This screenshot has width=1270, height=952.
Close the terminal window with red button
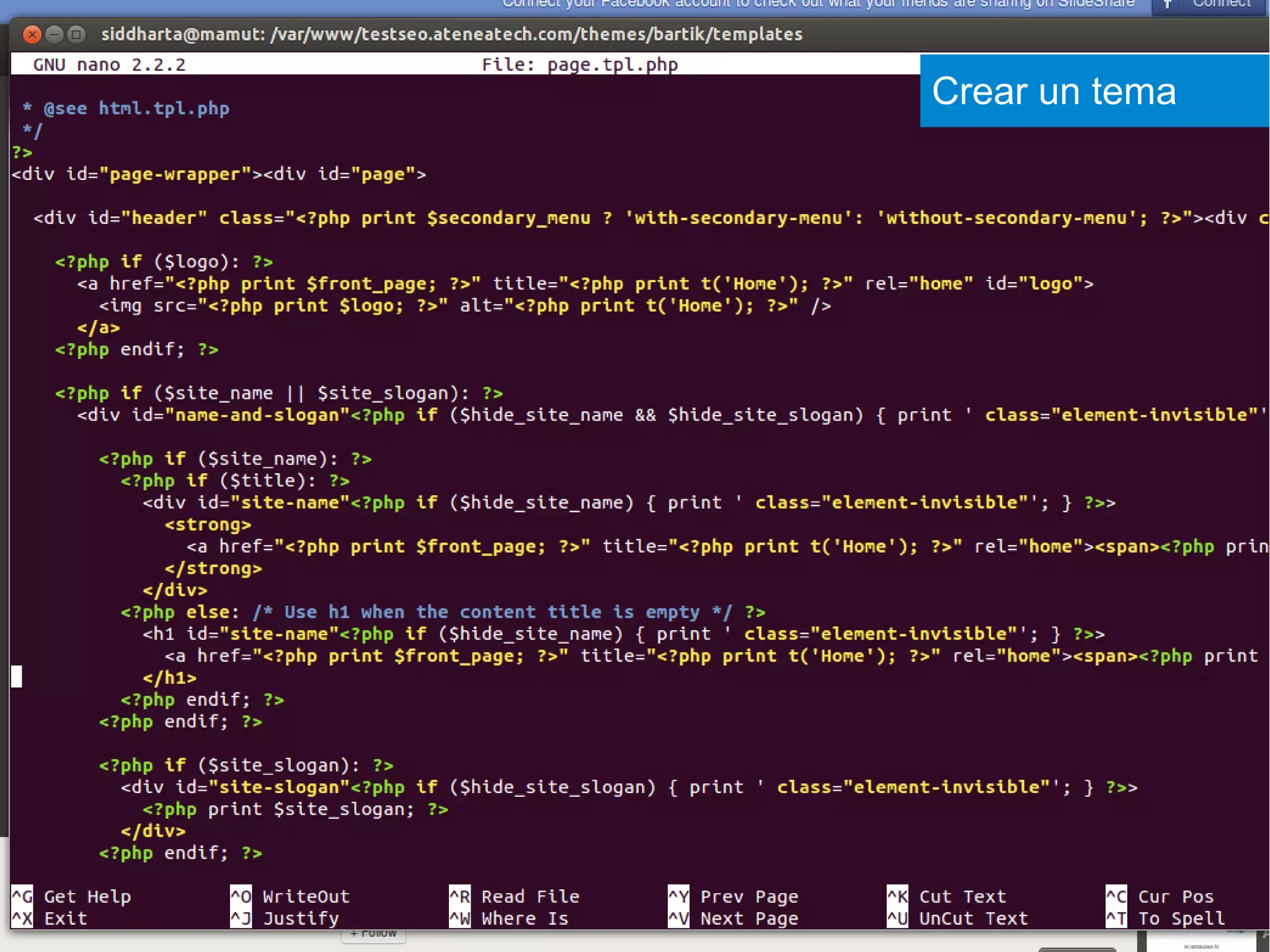[32, 34]
